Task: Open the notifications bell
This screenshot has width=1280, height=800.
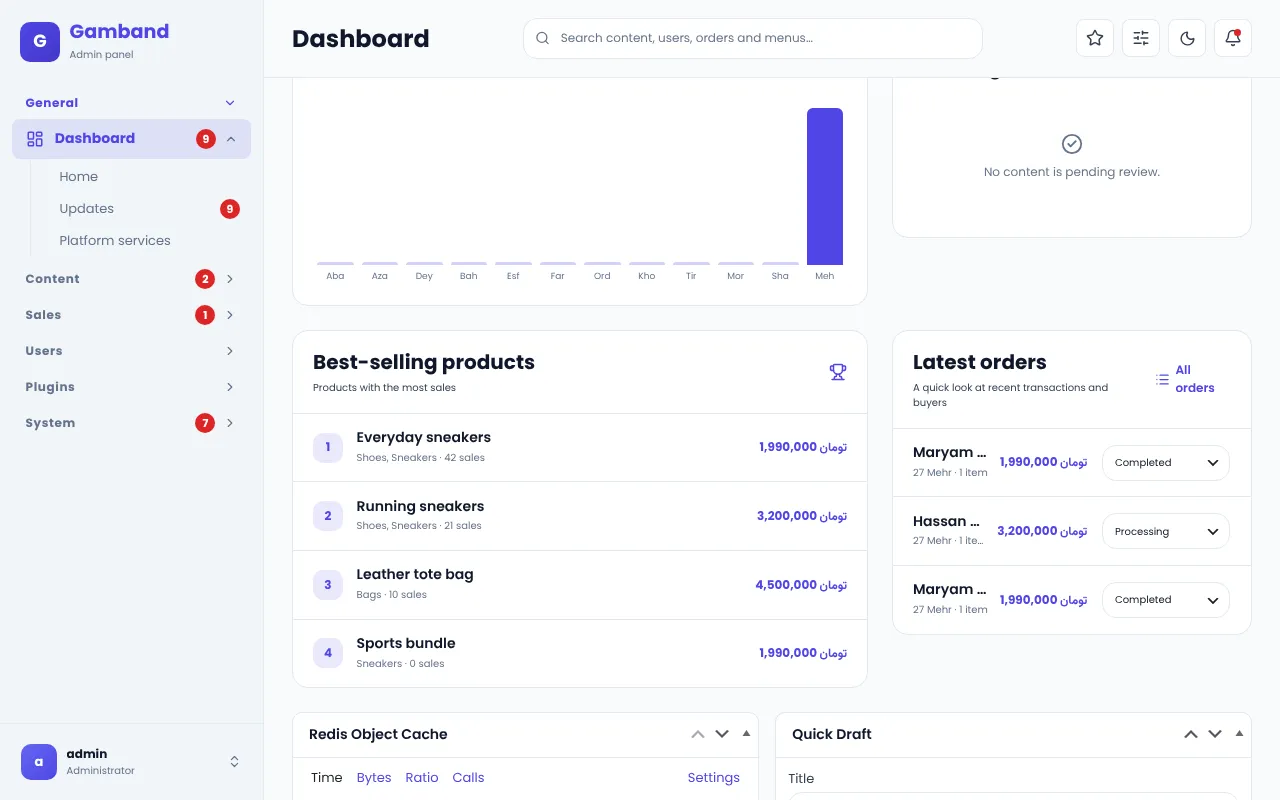Action: pos(1233,38)
